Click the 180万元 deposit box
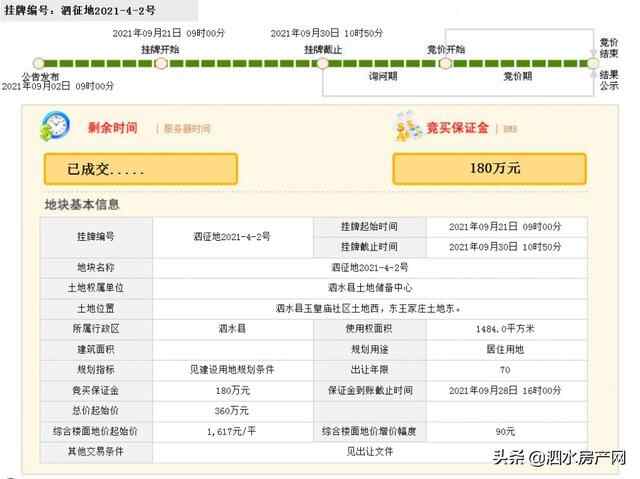Image resolution: width=640 pixels, height=479 pixels. tap(489, 168)
